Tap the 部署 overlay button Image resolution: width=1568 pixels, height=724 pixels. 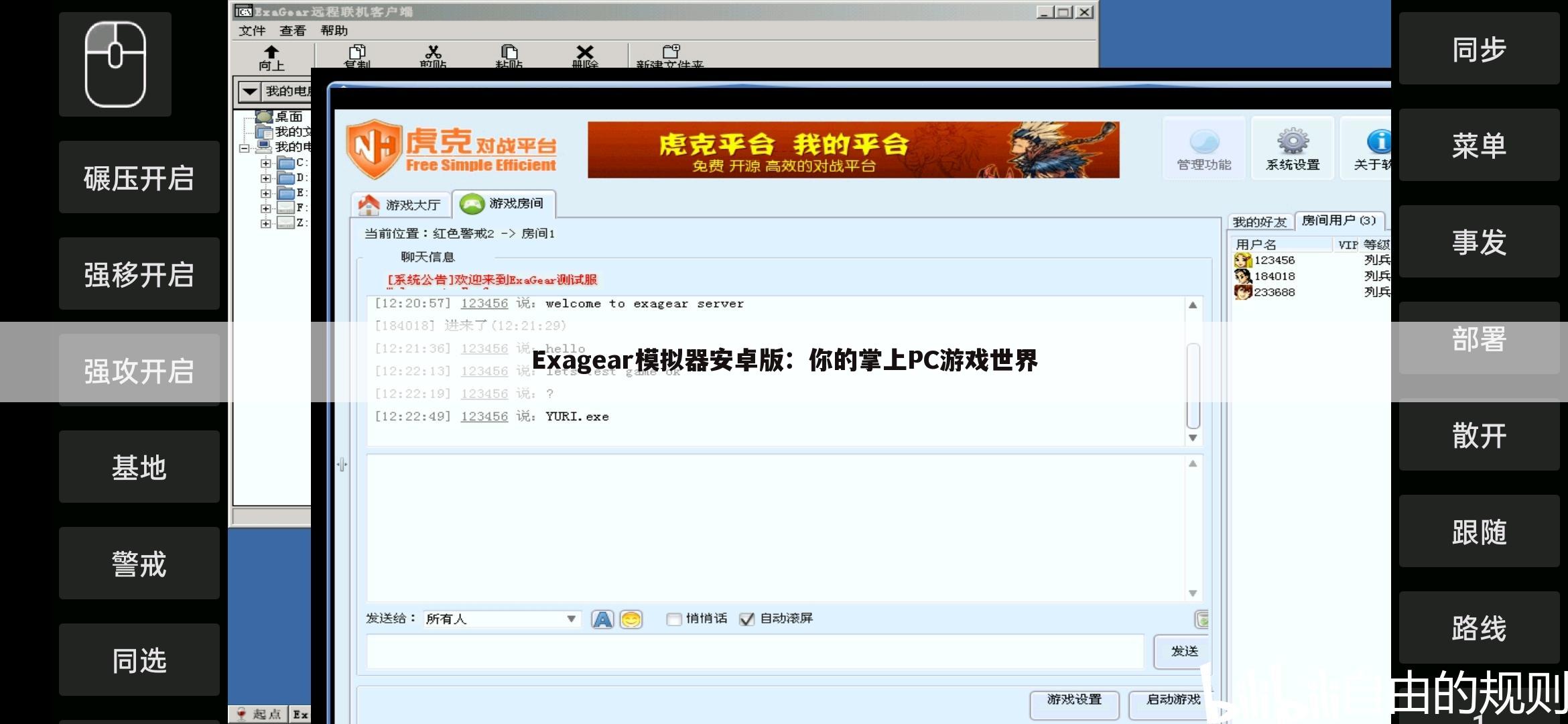point(1480,338)
